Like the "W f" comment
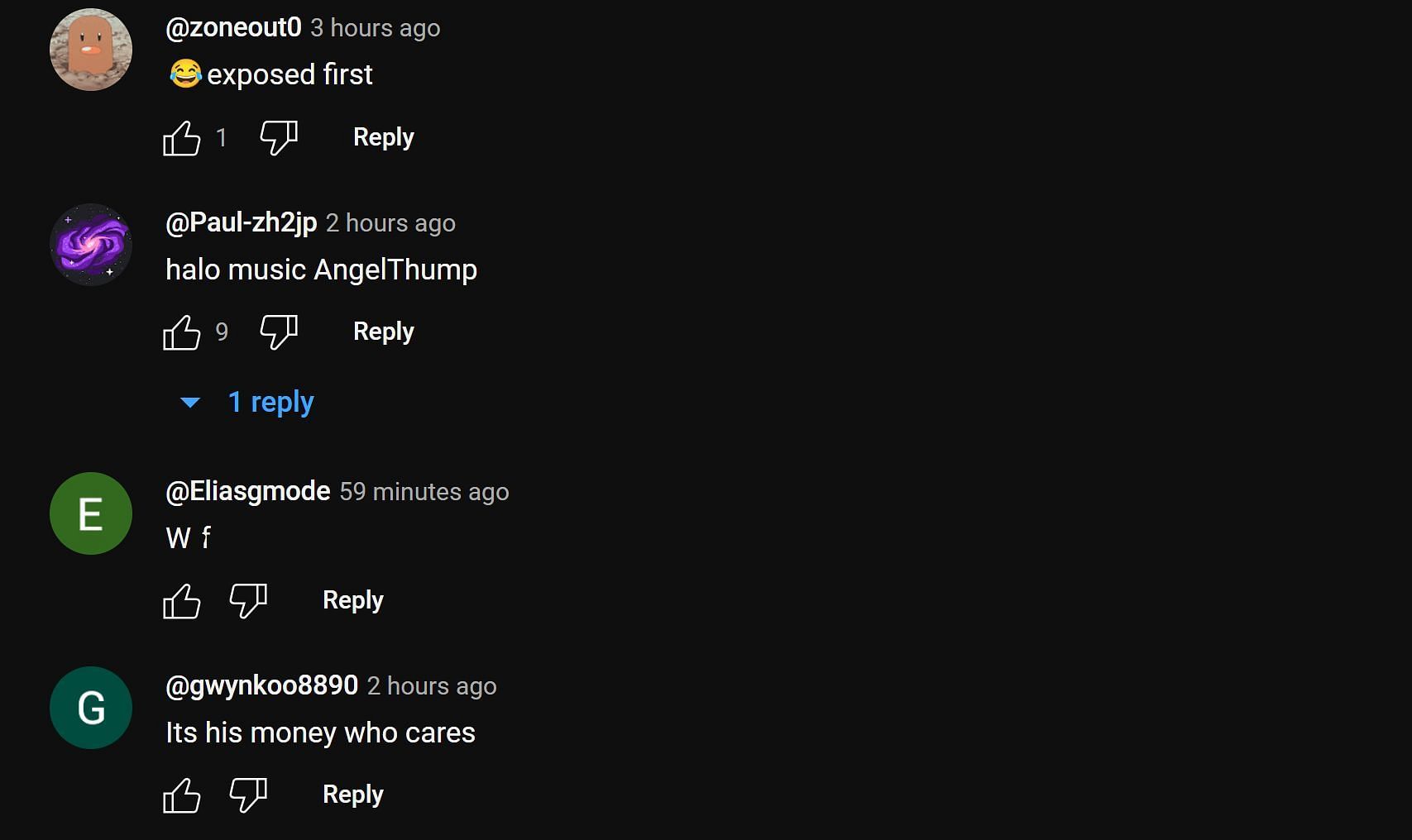This screenshot has width=1412, height=840. click(182, 601)
